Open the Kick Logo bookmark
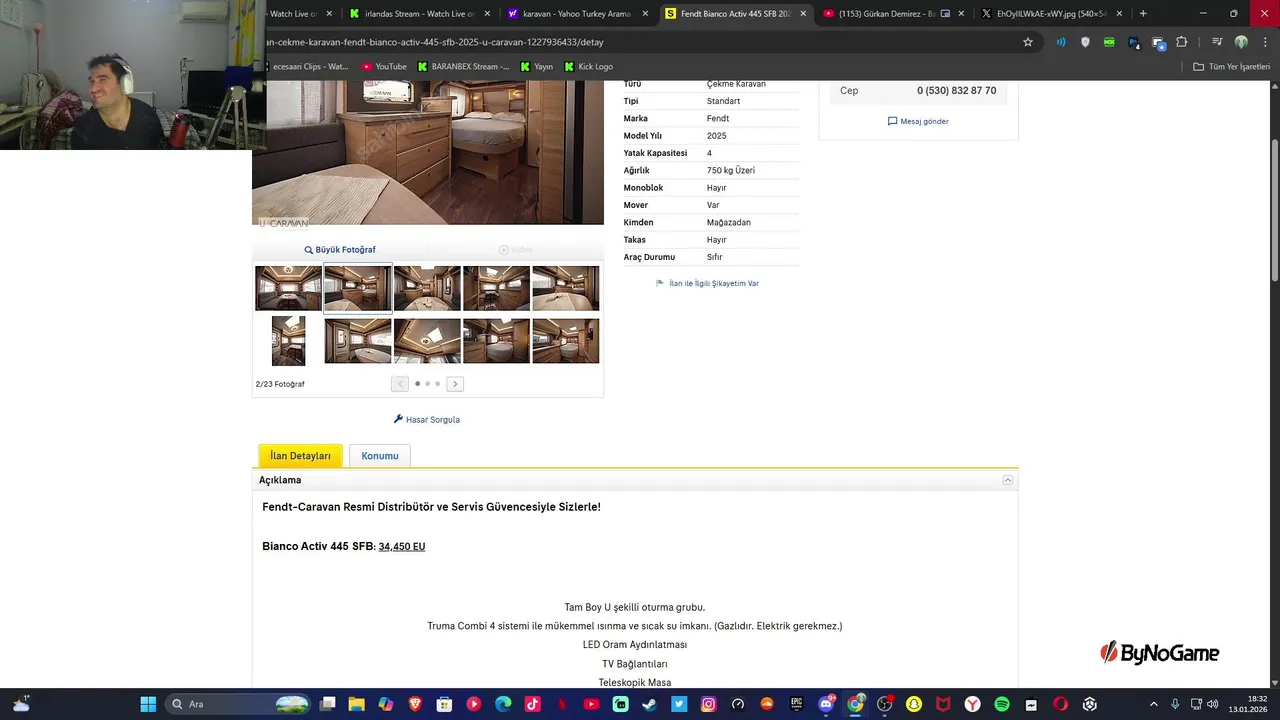 [x=589, y=67]
